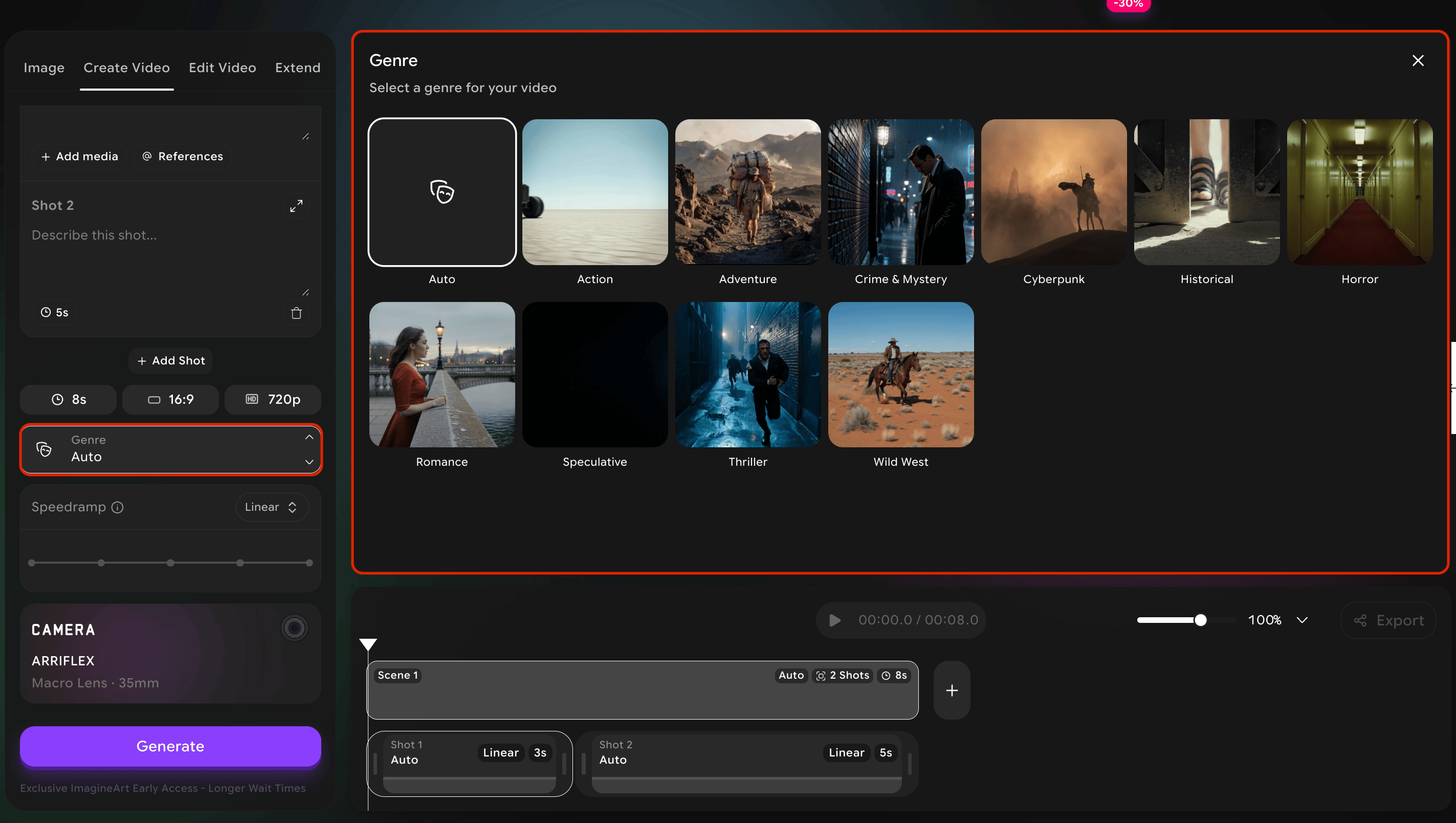
Task: Click the Speedramp info icon
Action: click(x=118, y=507)
